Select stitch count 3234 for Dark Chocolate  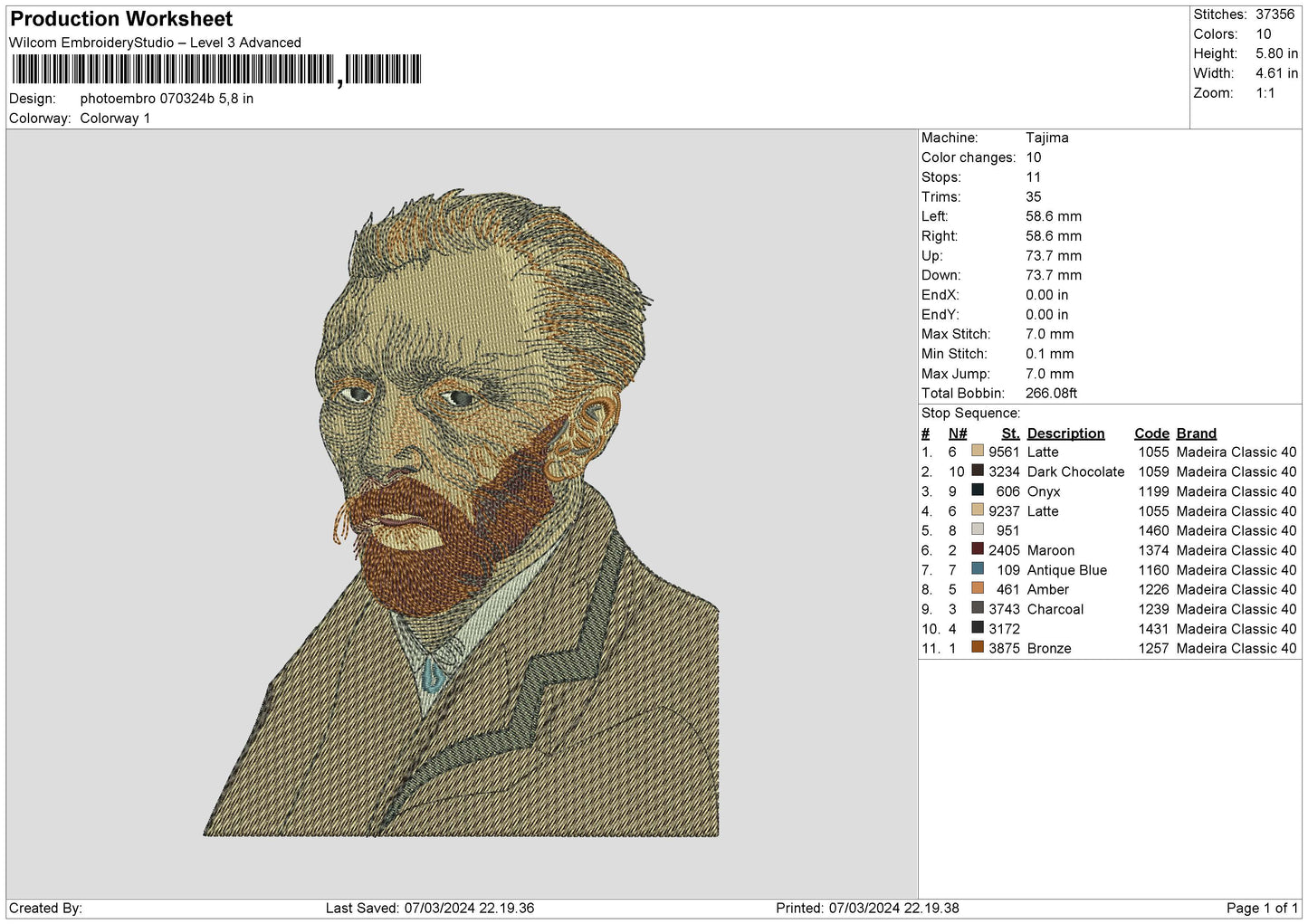(1004, 472)
